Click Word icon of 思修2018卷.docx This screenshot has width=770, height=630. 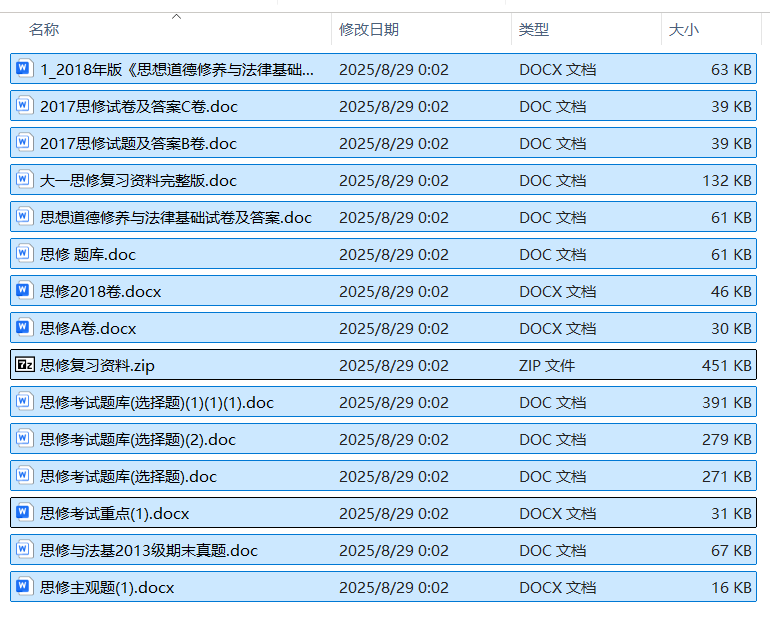25,291
